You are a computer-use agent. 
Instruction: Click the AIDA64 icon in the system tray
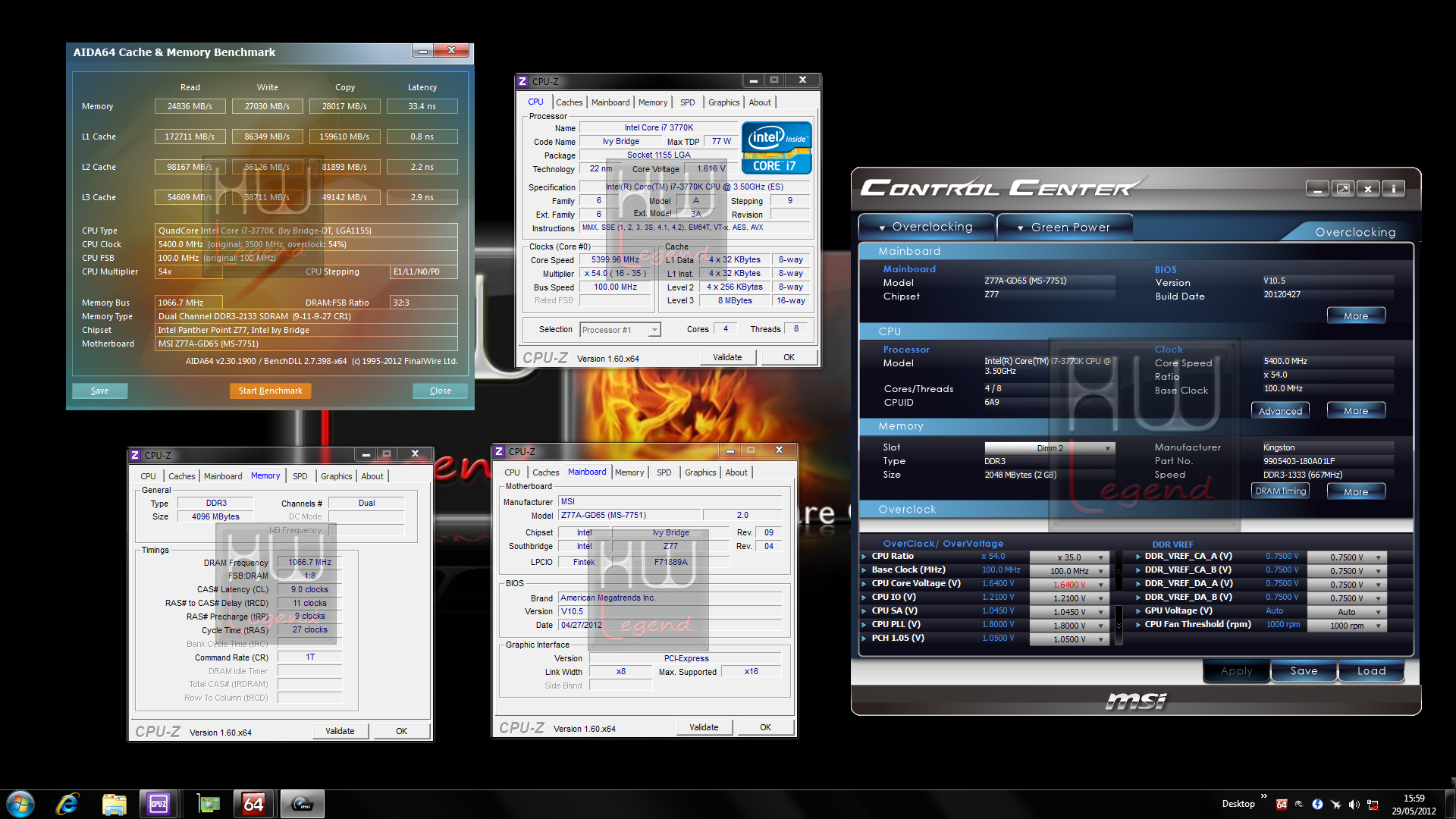click(x=1282, y=805)
